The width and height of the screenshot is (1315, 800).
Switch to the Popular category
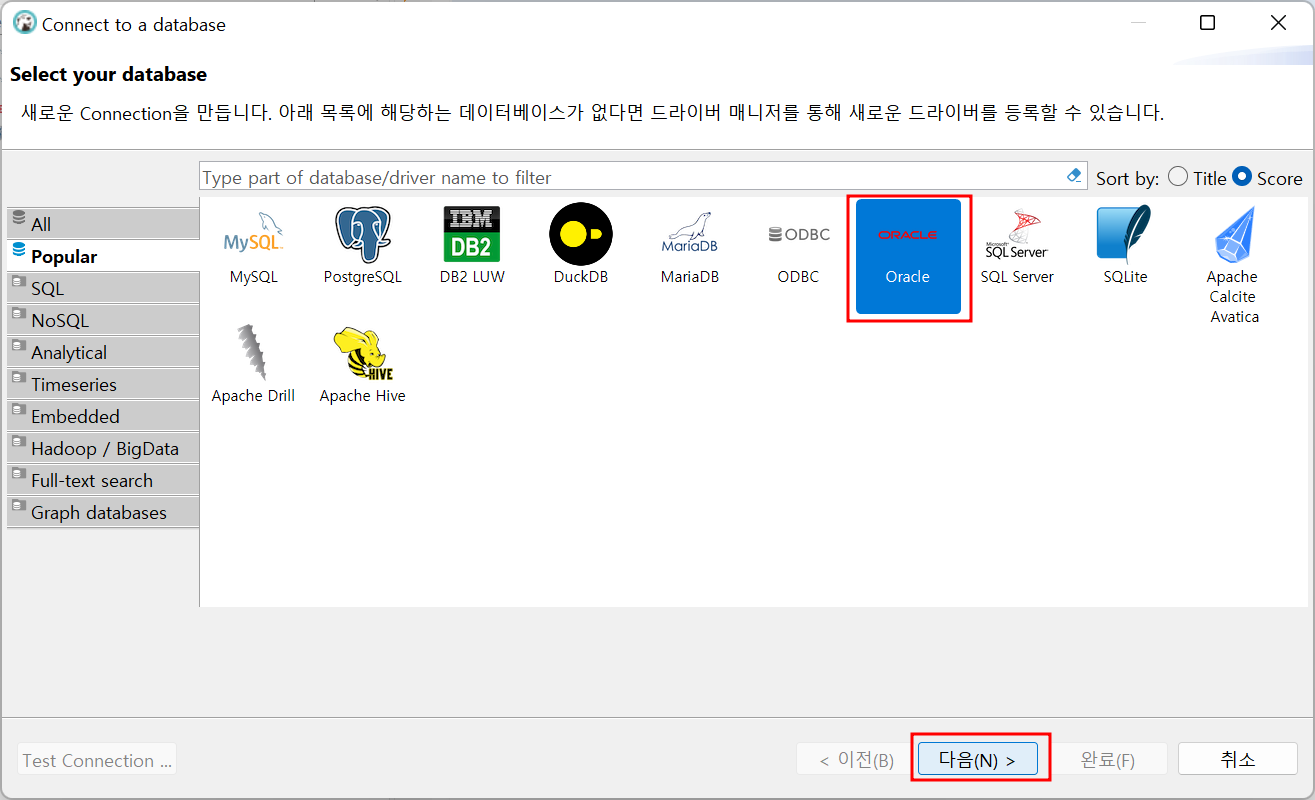(103, 256)
